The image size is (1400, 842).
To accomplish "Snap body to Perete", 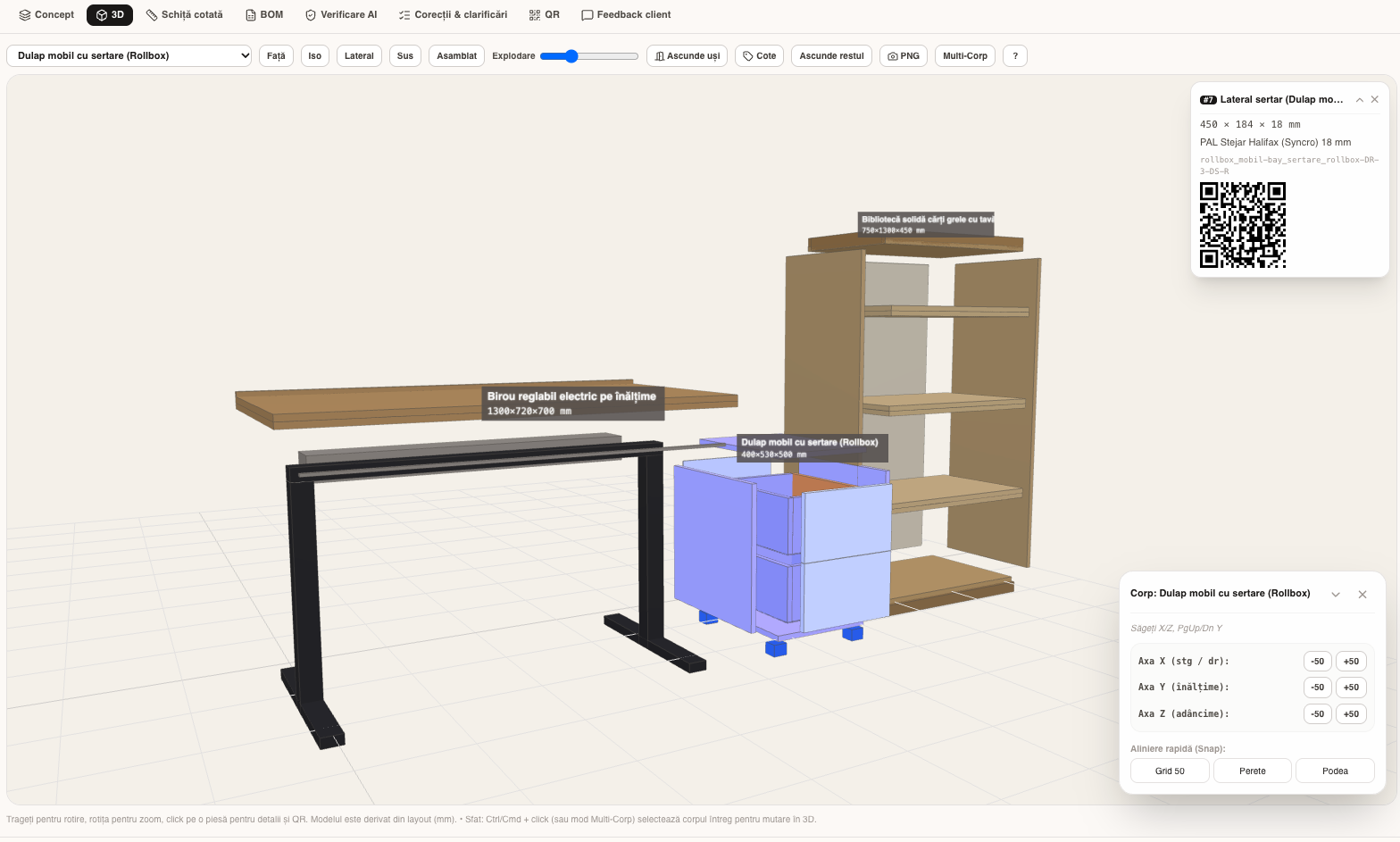I will (1253, 771).
